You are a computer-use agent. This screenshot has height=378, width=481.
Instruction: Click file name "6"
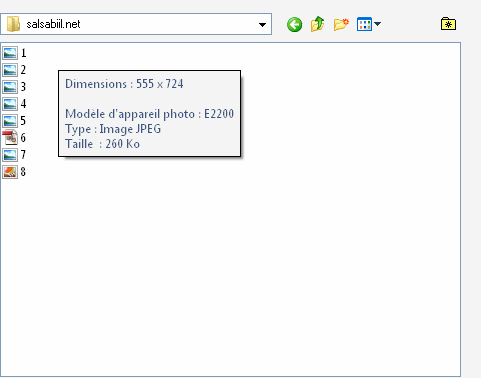coord(23,138)
